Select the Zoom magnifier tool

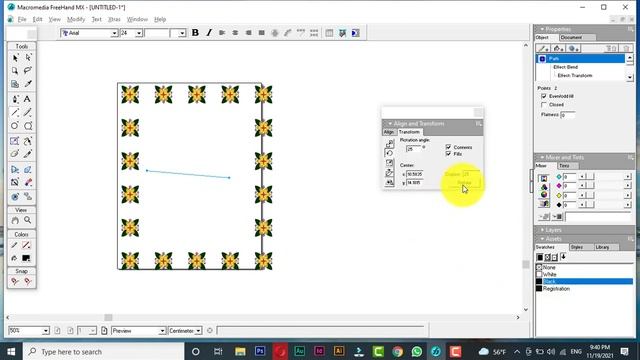pos(28,220)
